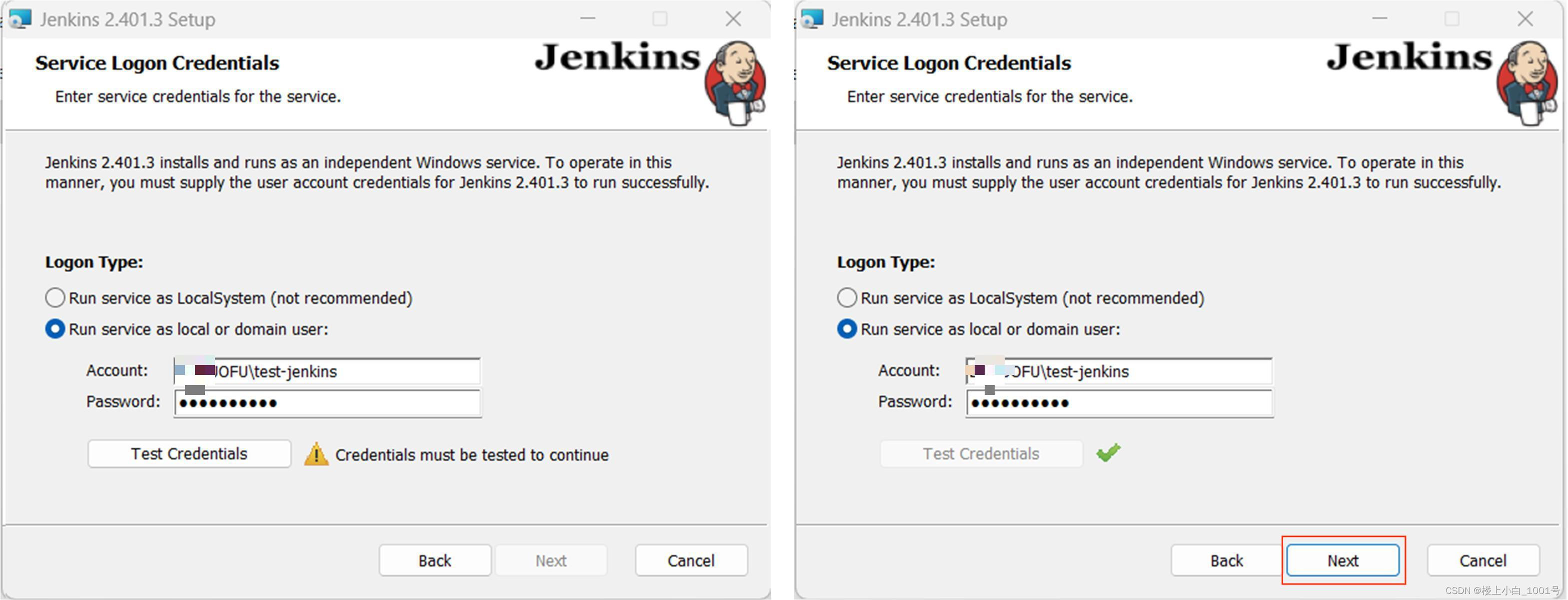The image size is (1568, 600).
Task: Close the left Jenkins Setup window
Action: click(733, 19)
